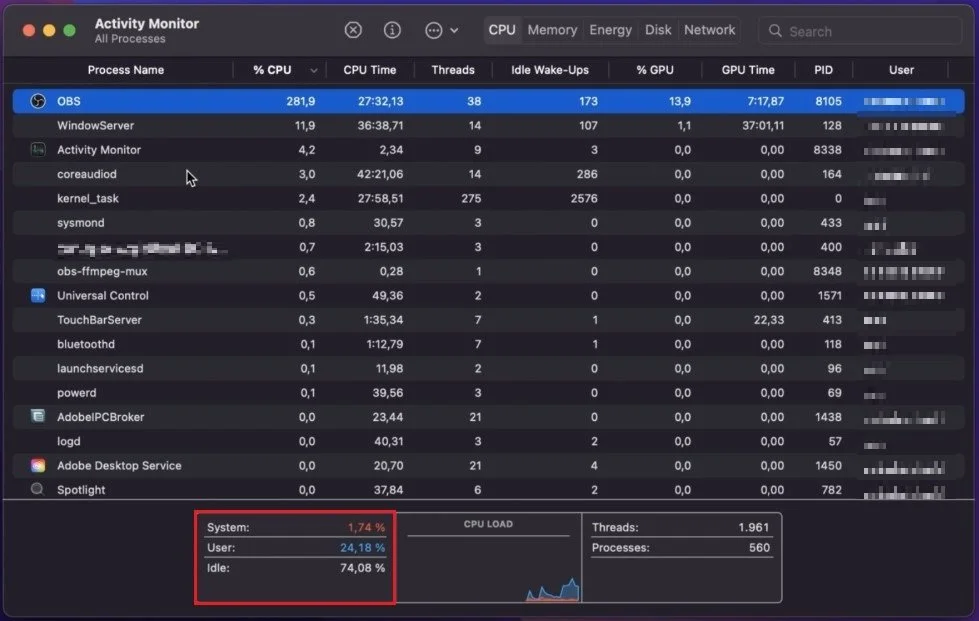Select the launchservicesd process row
Image resolution: width=979 pixels, height=621 pixels.
pos(488,369)
